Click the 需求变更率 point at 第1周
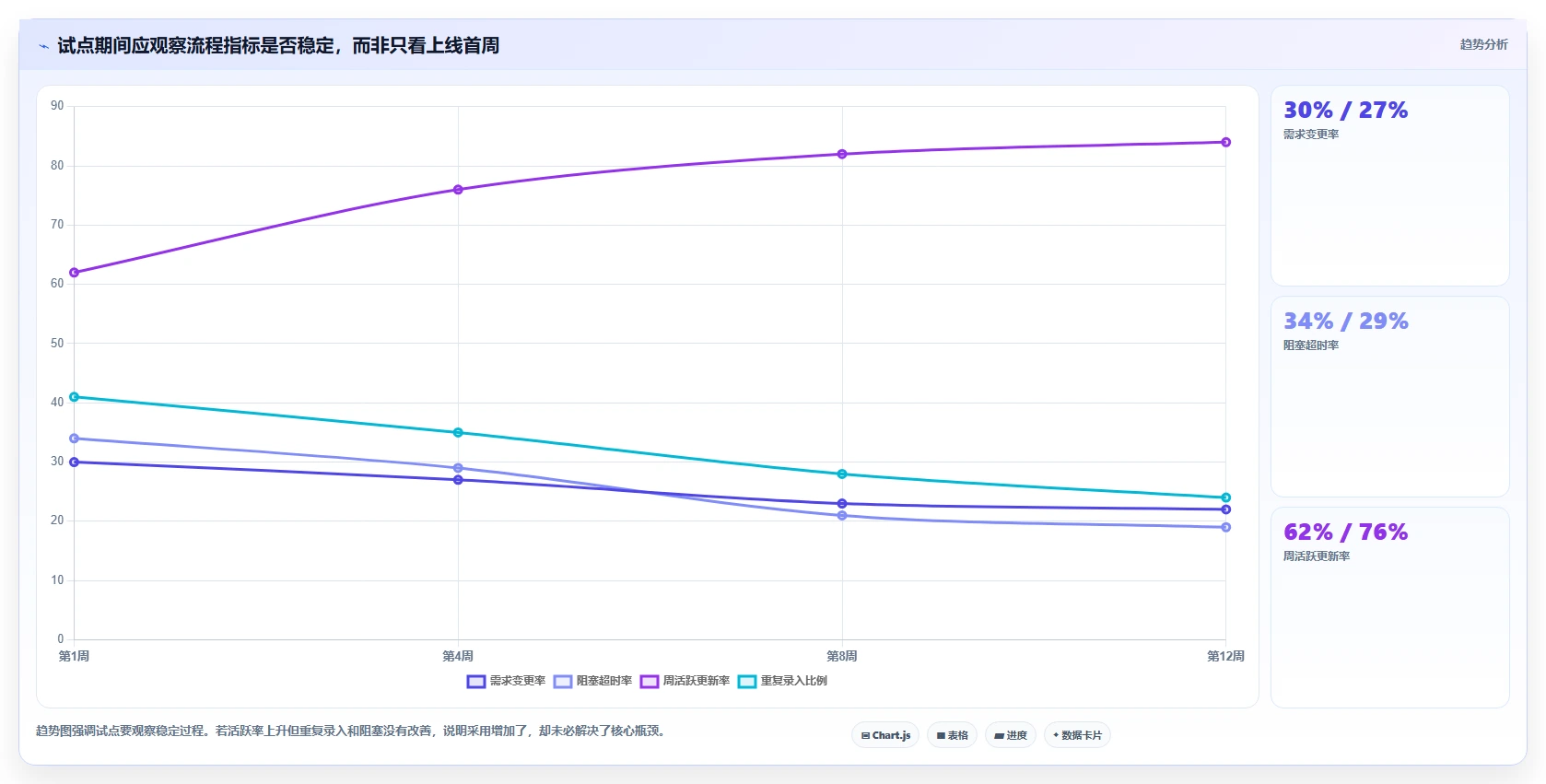The width and height of the screenshot is (1546, 784). tap(74, 462)
